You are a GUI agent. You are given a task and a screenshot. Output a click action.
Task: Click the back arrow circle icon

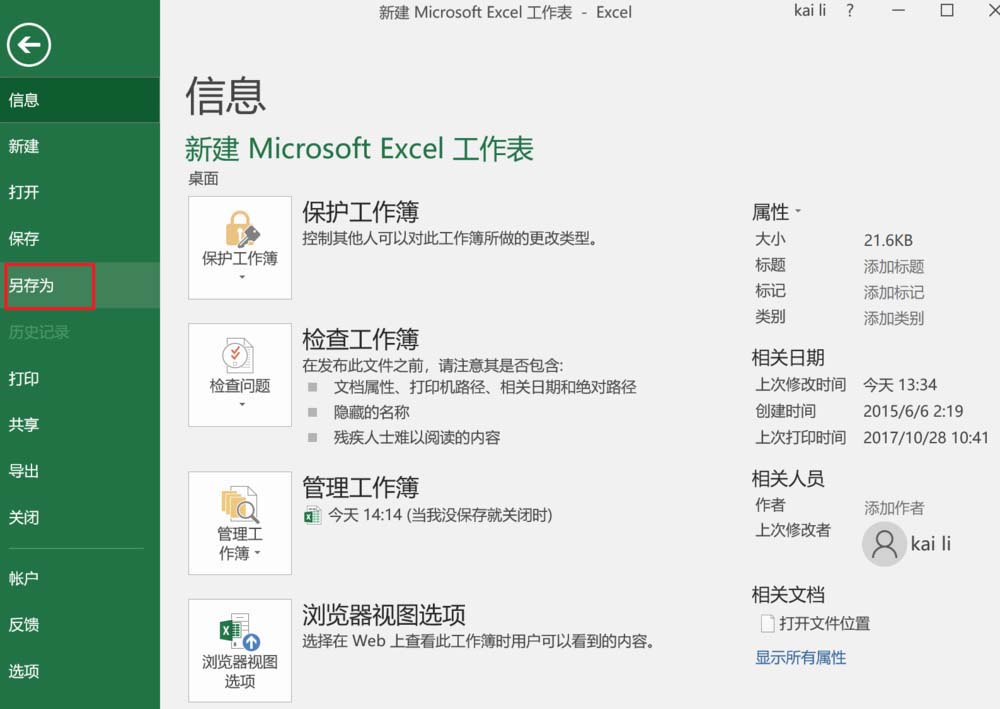click(29, 45)
